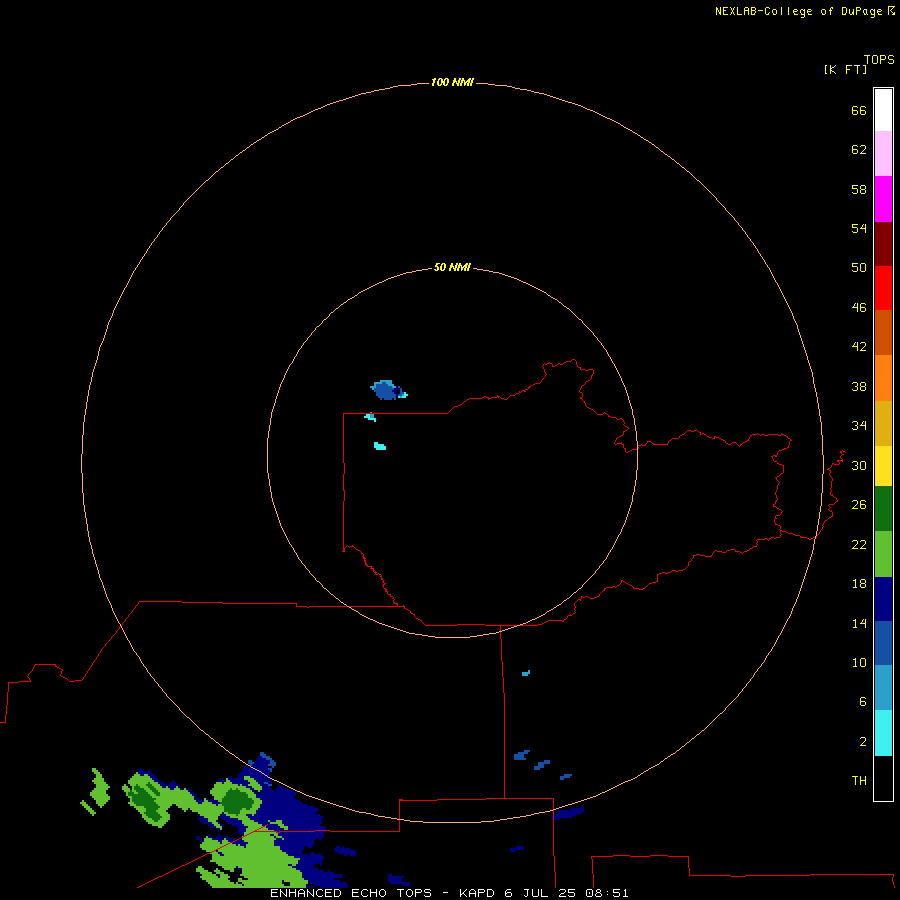Select the bright red legend swatch

click(883, 288)
